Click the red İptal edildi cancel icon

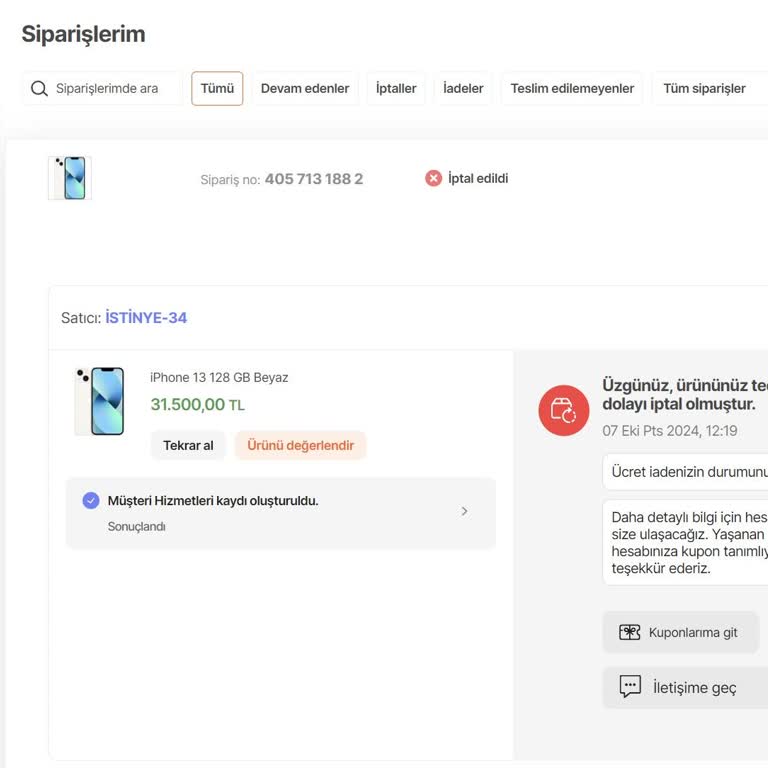click(x=433, y=178)
